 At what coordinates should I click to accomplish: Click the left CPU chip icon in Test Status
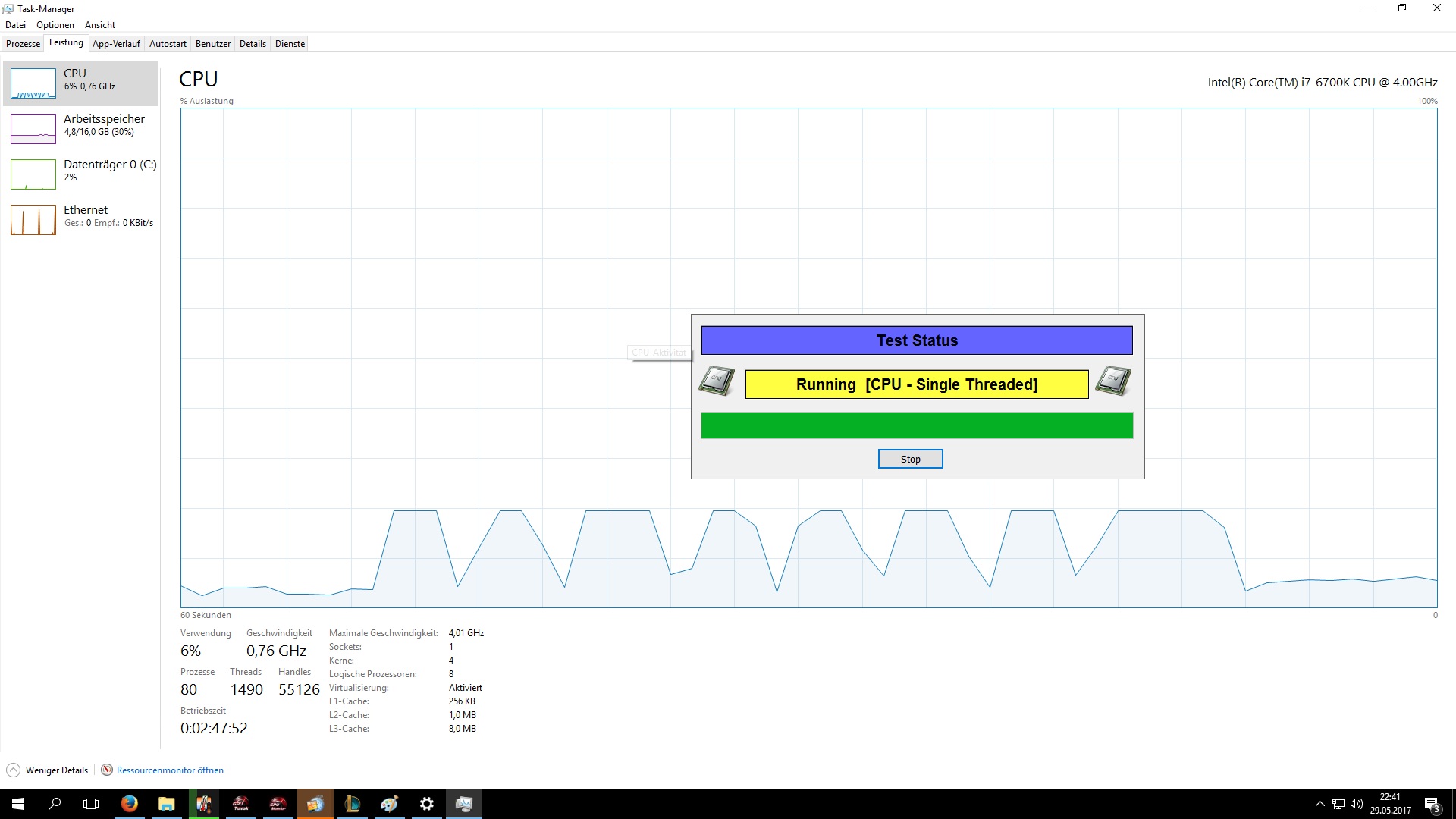[x=717, y=381]
